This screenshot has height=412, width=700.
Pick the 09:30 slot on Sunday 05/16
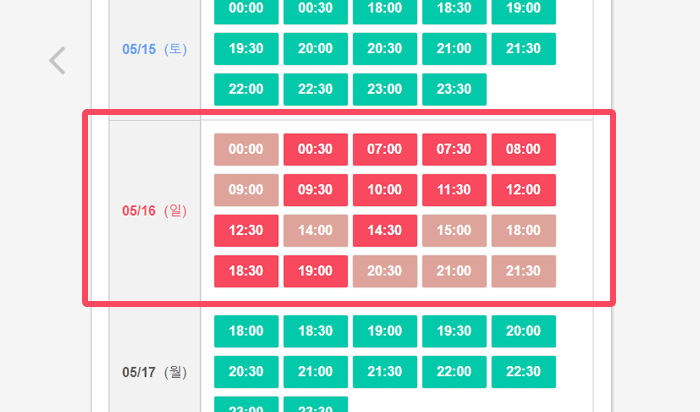click(316, 190)
